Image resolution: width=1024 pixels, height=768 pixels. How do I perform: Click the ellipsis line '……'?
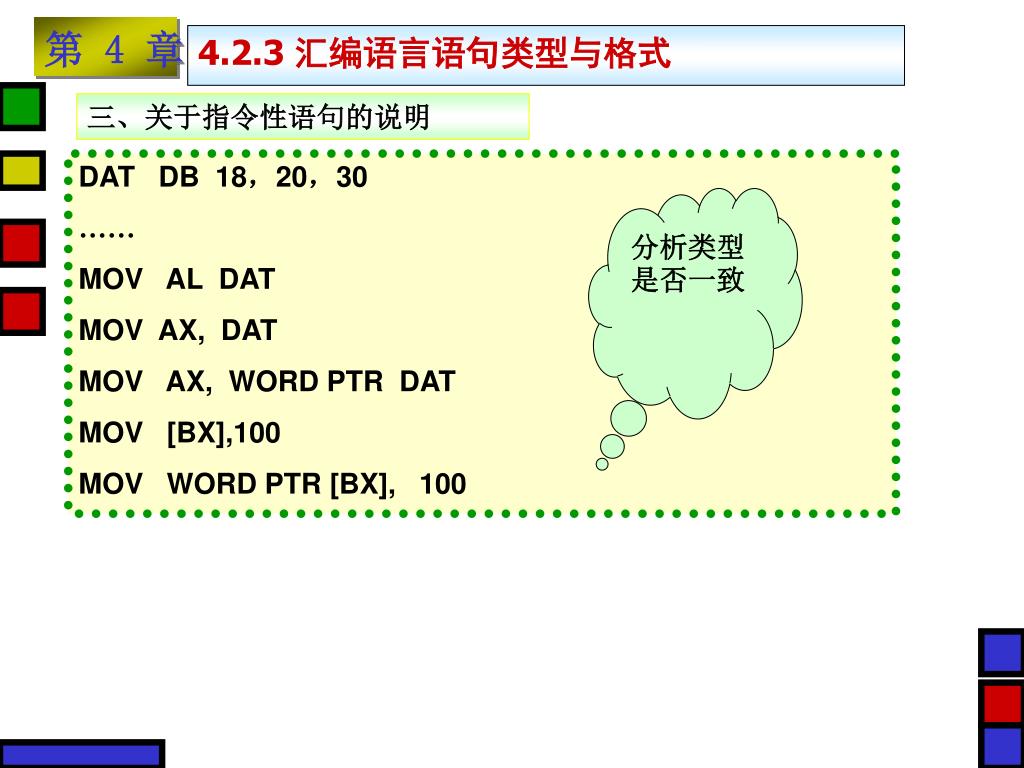point(106,232)
